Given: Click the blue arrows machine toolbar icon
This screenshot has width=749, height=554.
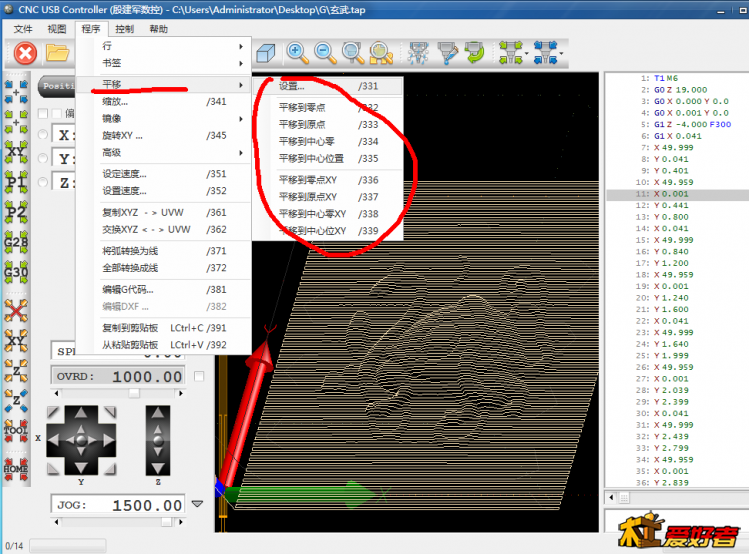Looking at the screenshot, I should (x=545, y=53).
